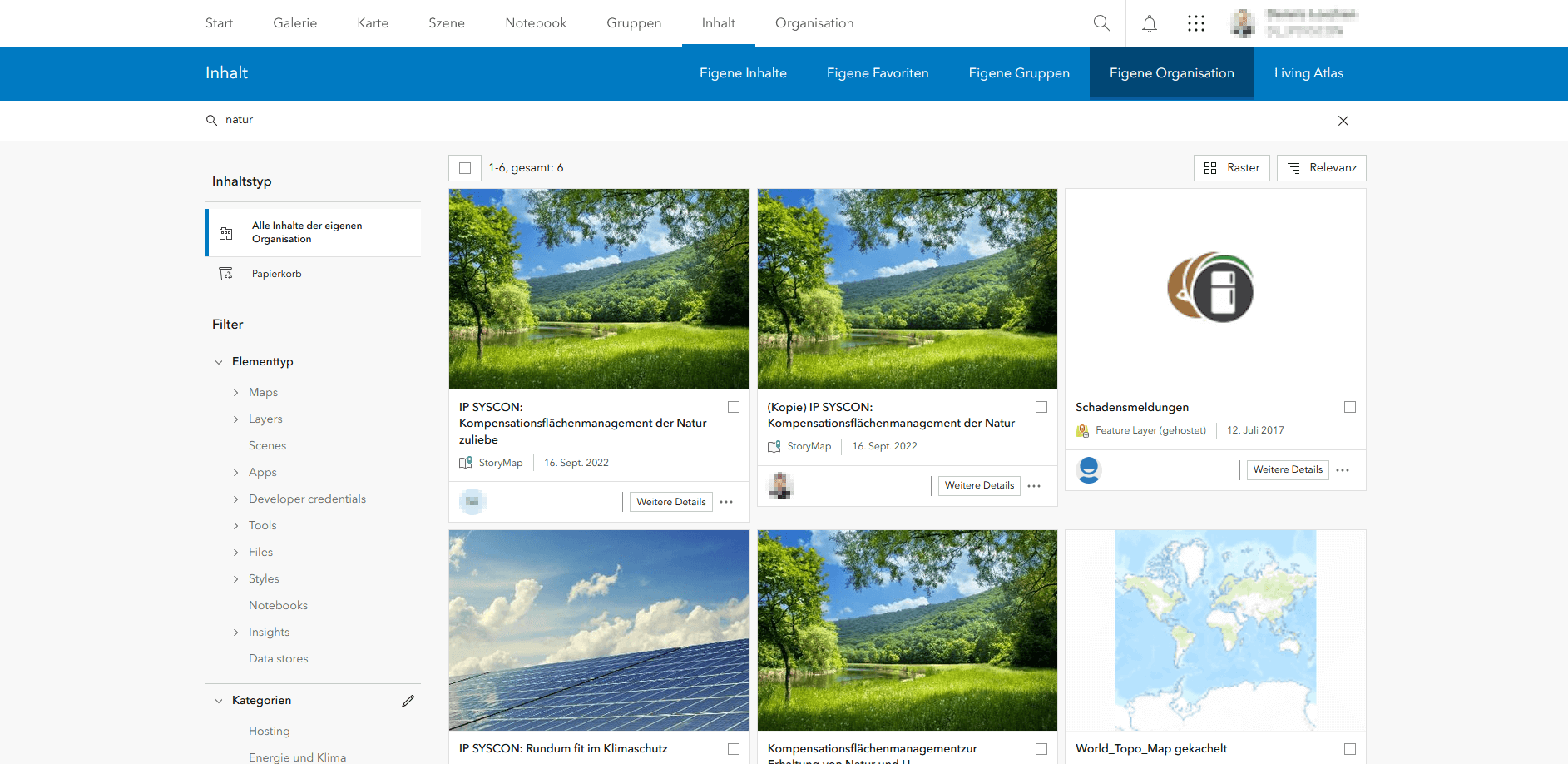
Task: Check the first IP SYSCON Natur zuliebe card
Action: coord(734,407)
